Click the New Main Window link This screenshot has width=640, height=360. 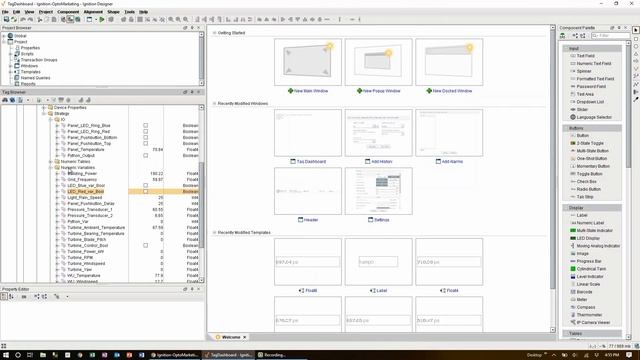(308, 91)
